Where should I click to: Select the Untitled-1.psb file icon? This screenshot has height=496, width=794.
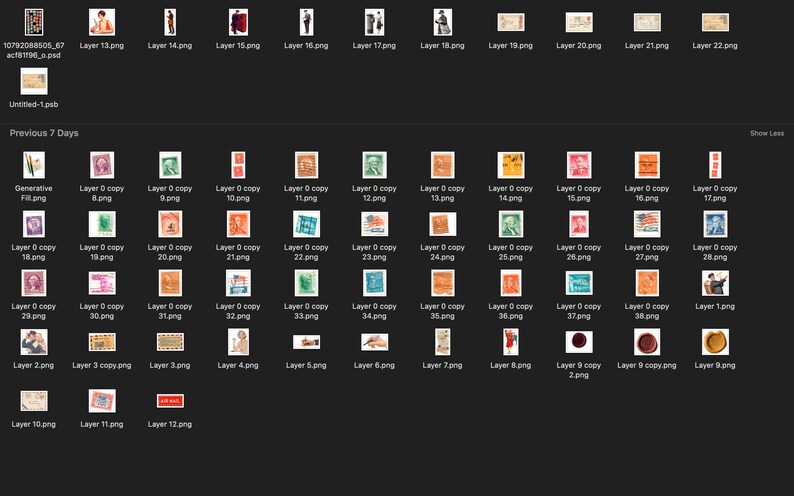pos(34,81)
